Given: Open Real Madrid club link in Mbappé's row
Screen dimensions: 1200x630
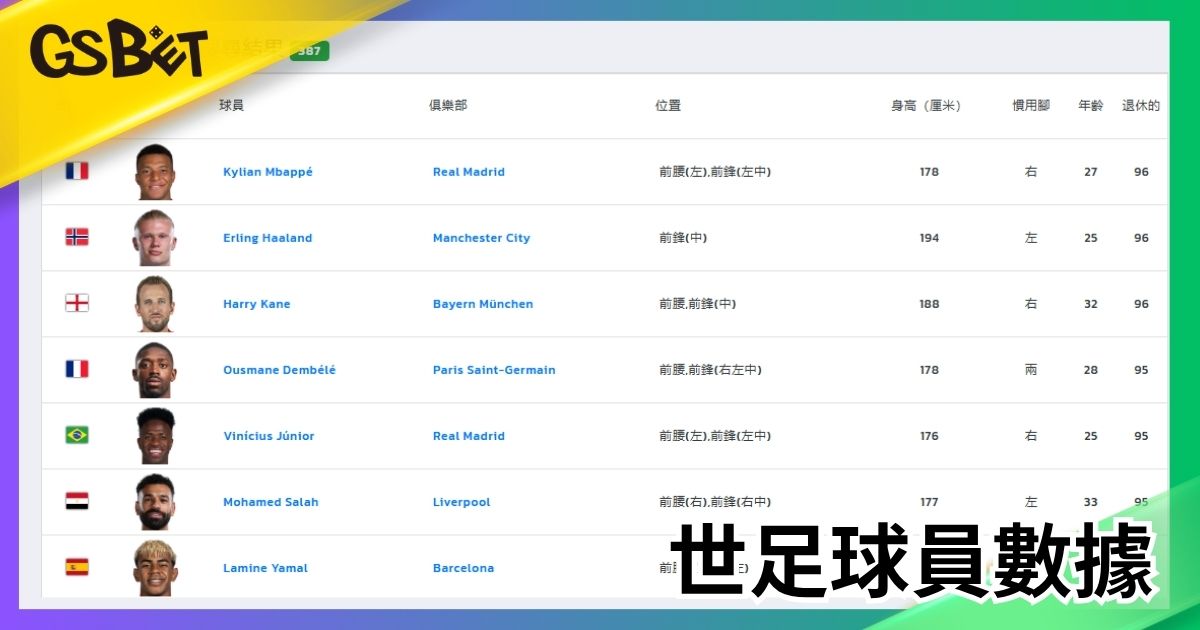Looking at the screenshot, I should (x=469, y=172).
